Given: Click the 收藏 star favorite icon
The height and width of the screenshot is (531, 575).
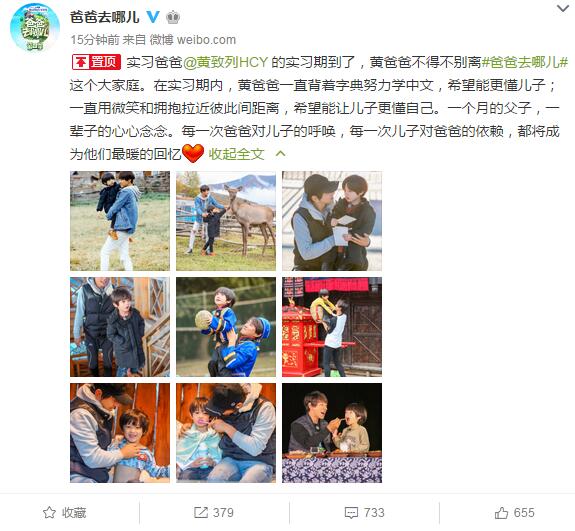Looking at the screenshot, I should [49, 512].
